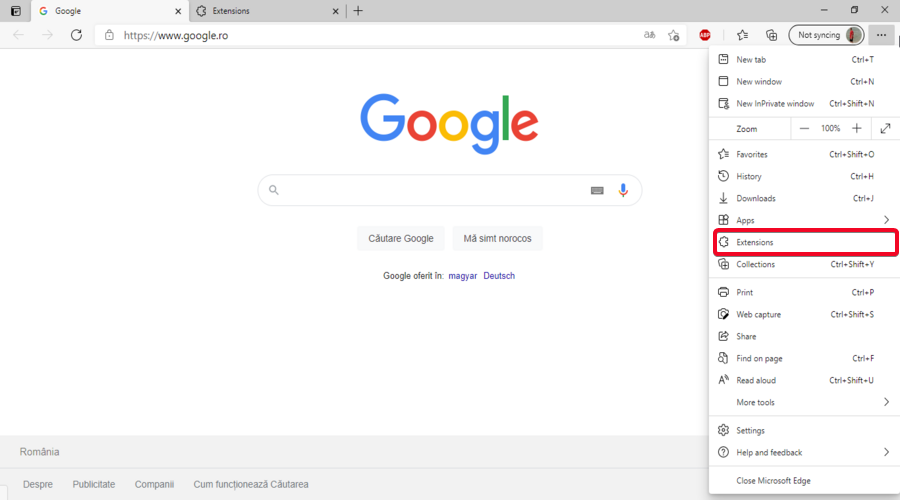Viewport: 900px width, 500px height.
Task: Start voice search with microphone icon
Action: [623, 190]
